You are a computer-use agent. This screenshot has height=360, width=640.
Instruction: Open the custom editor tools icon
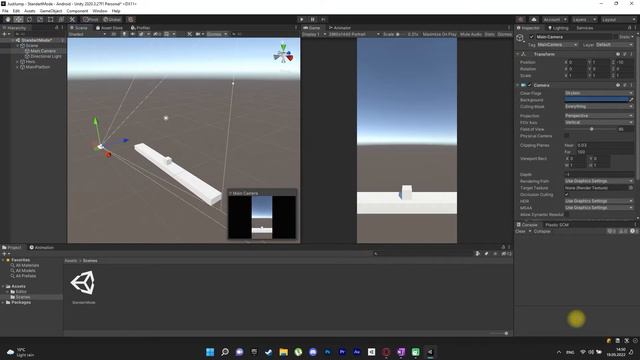(72, 19)
